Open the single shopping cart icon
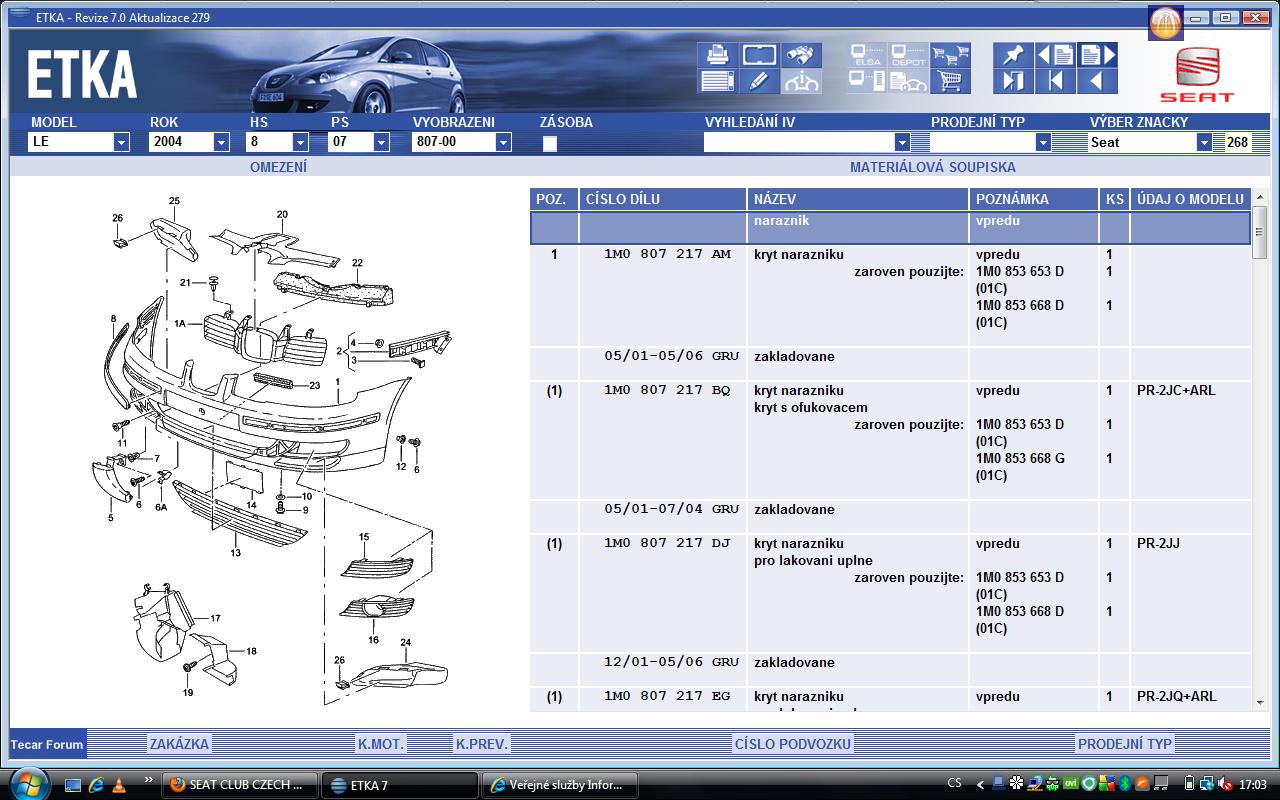This screenshot has height=800, width=1280. pos(950,81)
